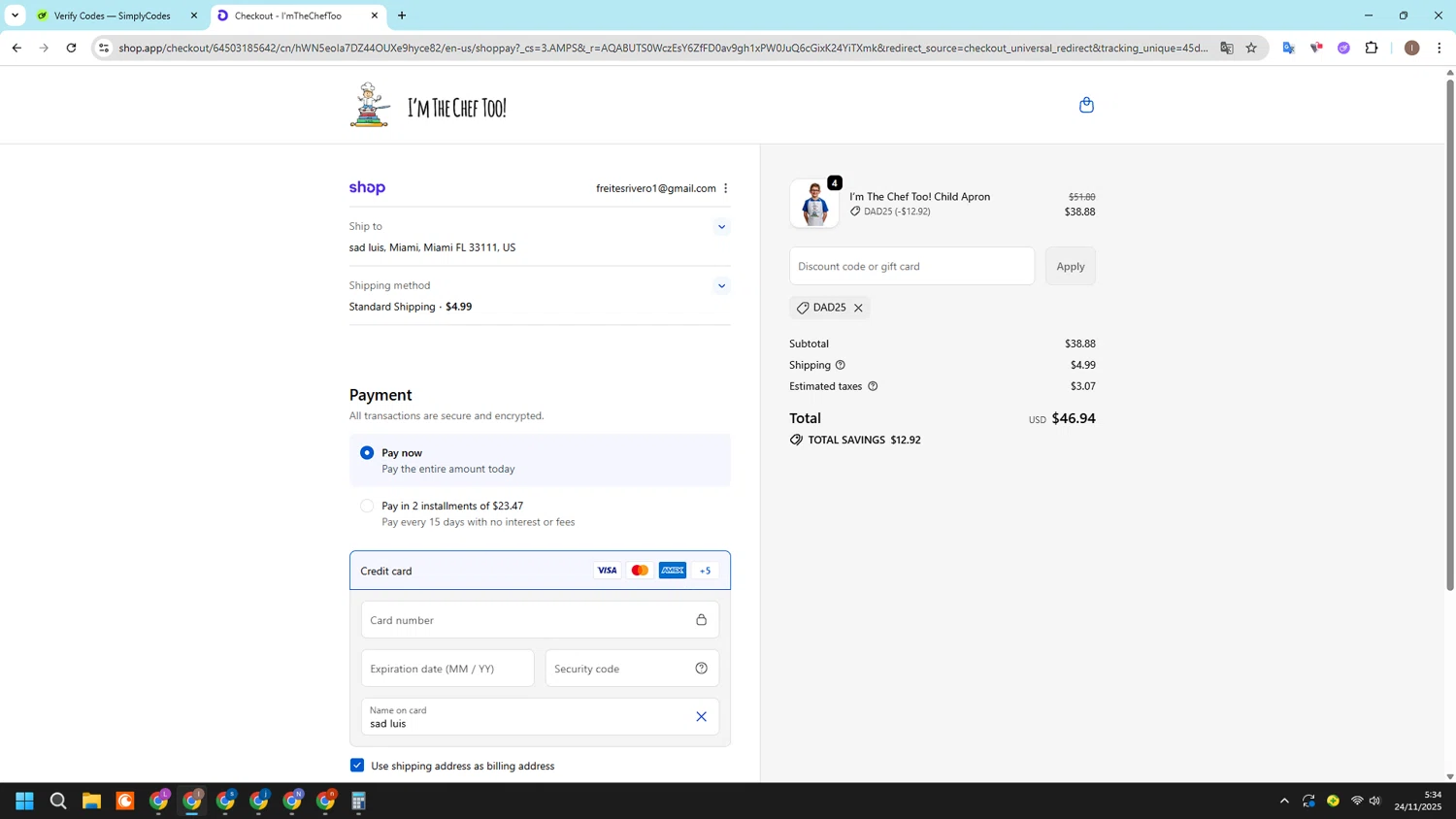Close the Verify Codes SimplyCodes tab
1456x819 pixels.
pos(194,16)
